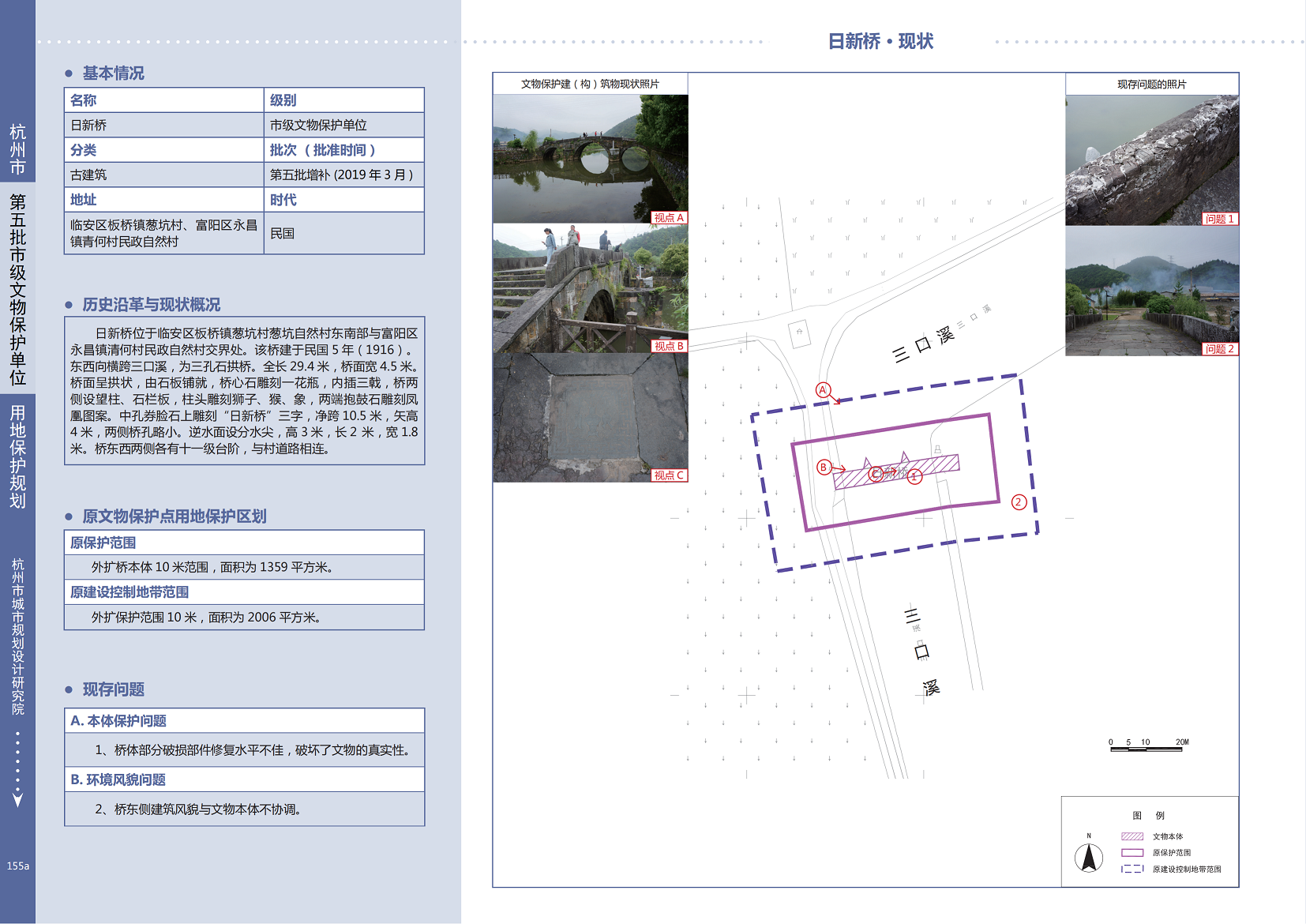Click problem marker 1 on the bridge

tap(914, 477)
